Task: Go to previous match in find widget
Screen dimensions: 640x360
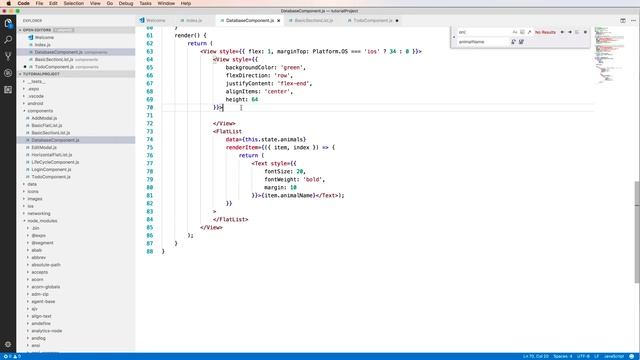Action: (562, 32)
